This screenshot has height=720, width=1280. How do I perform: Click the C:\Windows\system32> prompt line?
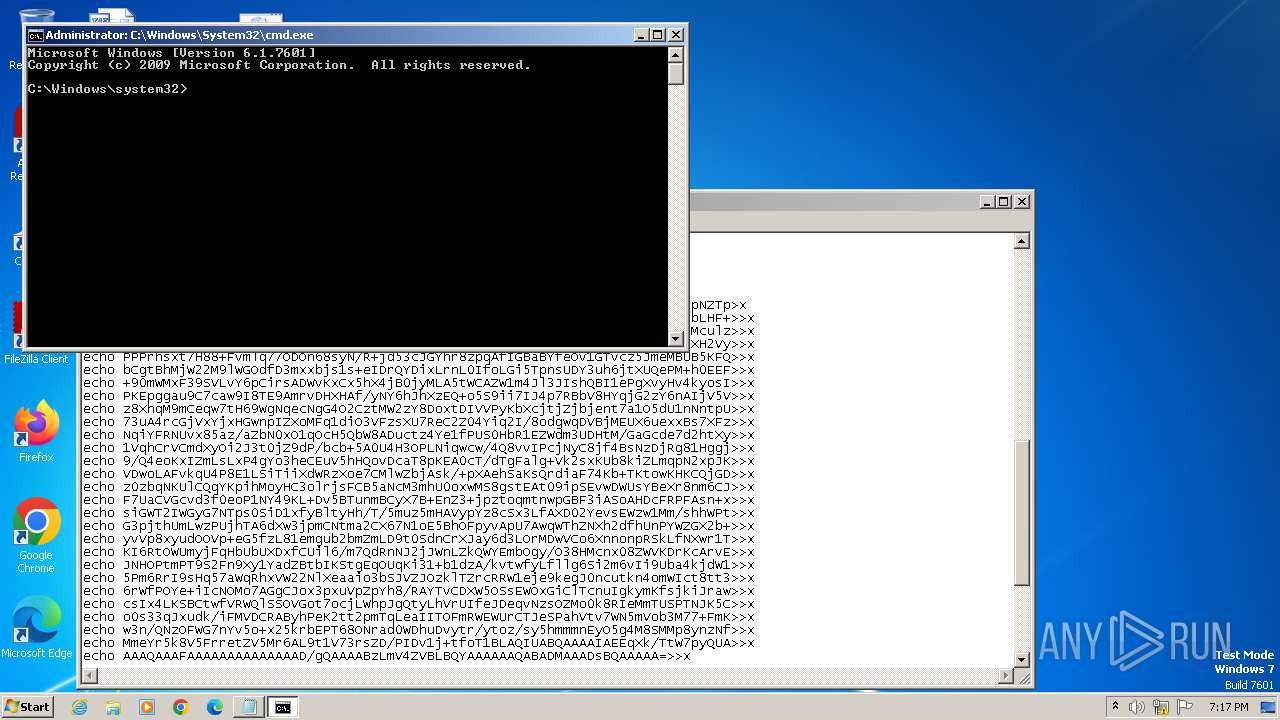point(107,89)
